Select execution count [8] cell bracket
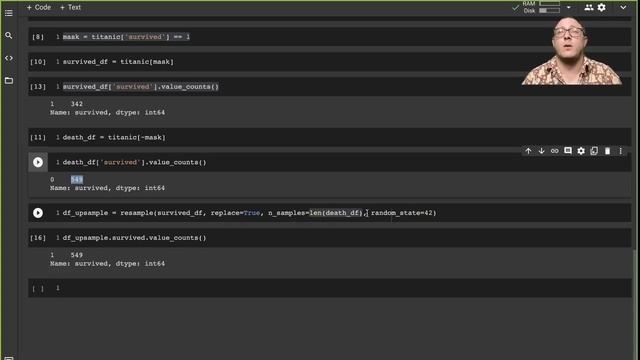The image size is (640, 360). pos(38,37)
